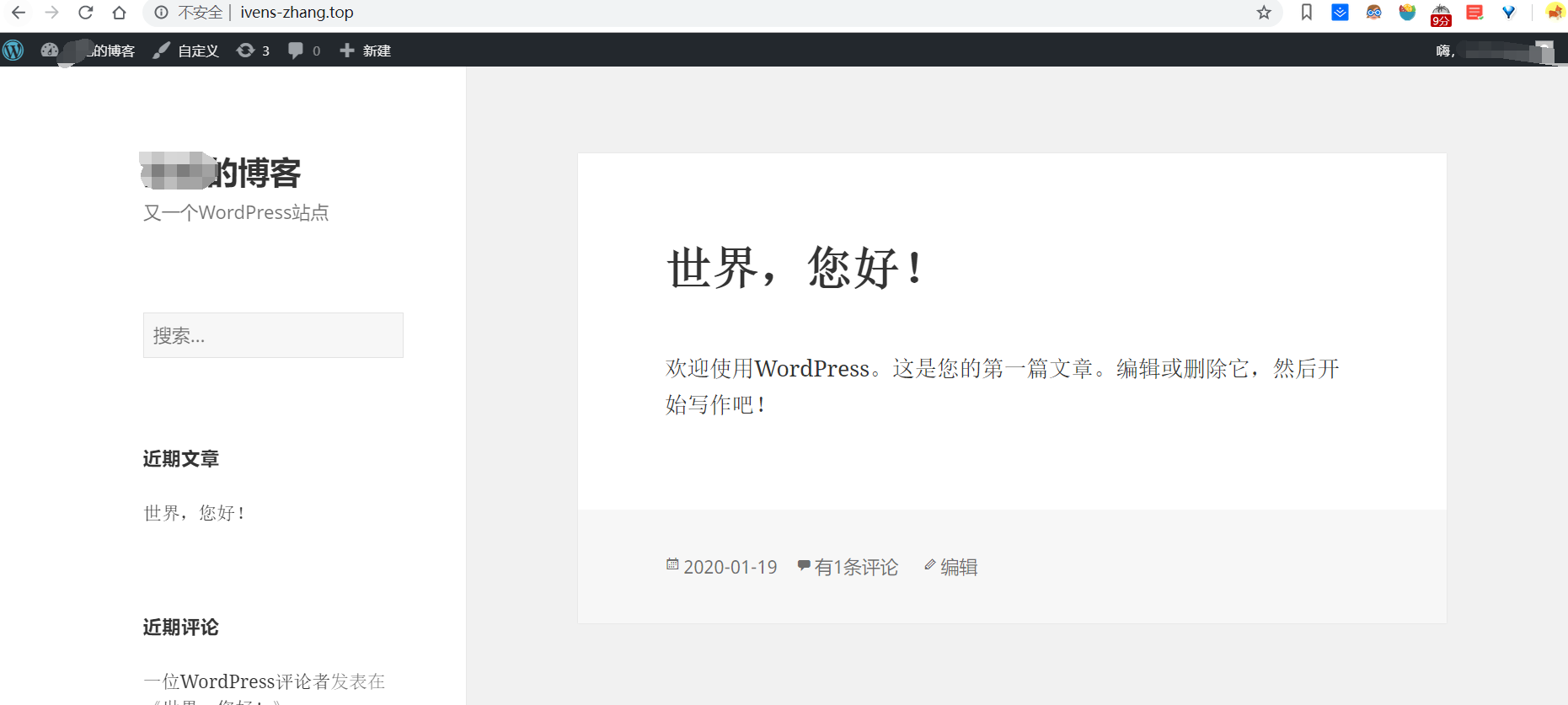The image size is (1568, 705).
Task: Open the extension icon with red badge
Action: pyautogui.click(x=1441, y=14)
